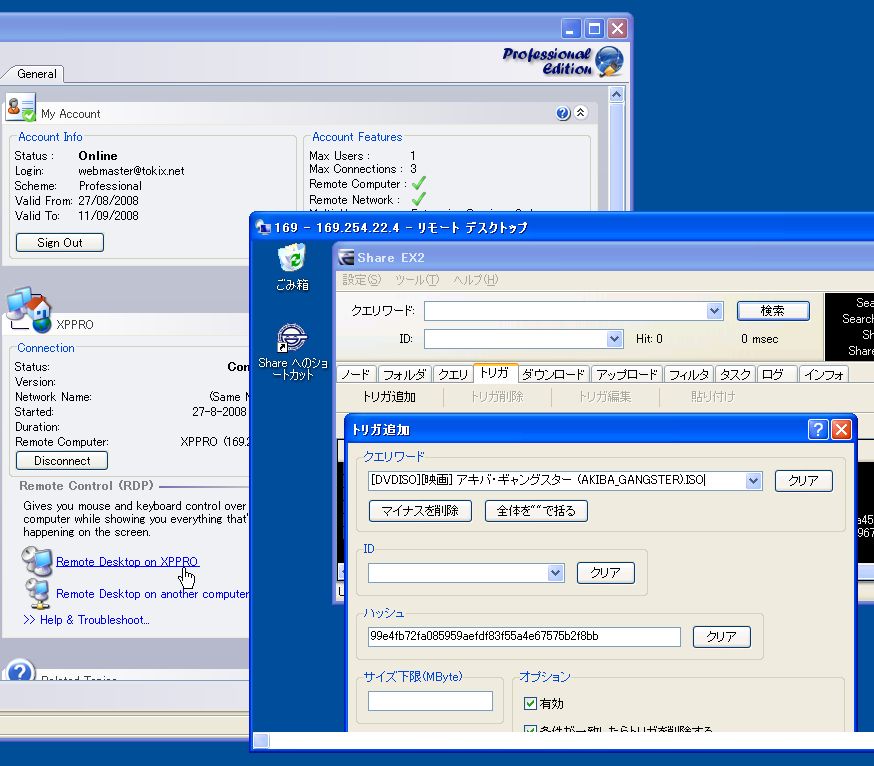Click the icon beside Remote Desktop on another computer

(38, 594)
